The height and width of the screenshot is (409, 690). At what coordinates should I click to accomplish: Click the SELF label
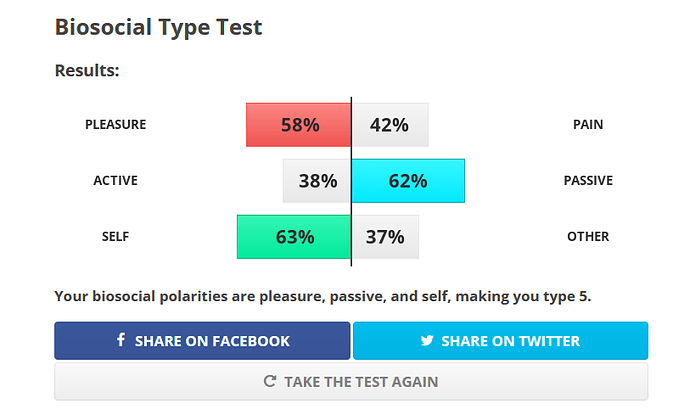pyautogui.click(x=115, y=236)
